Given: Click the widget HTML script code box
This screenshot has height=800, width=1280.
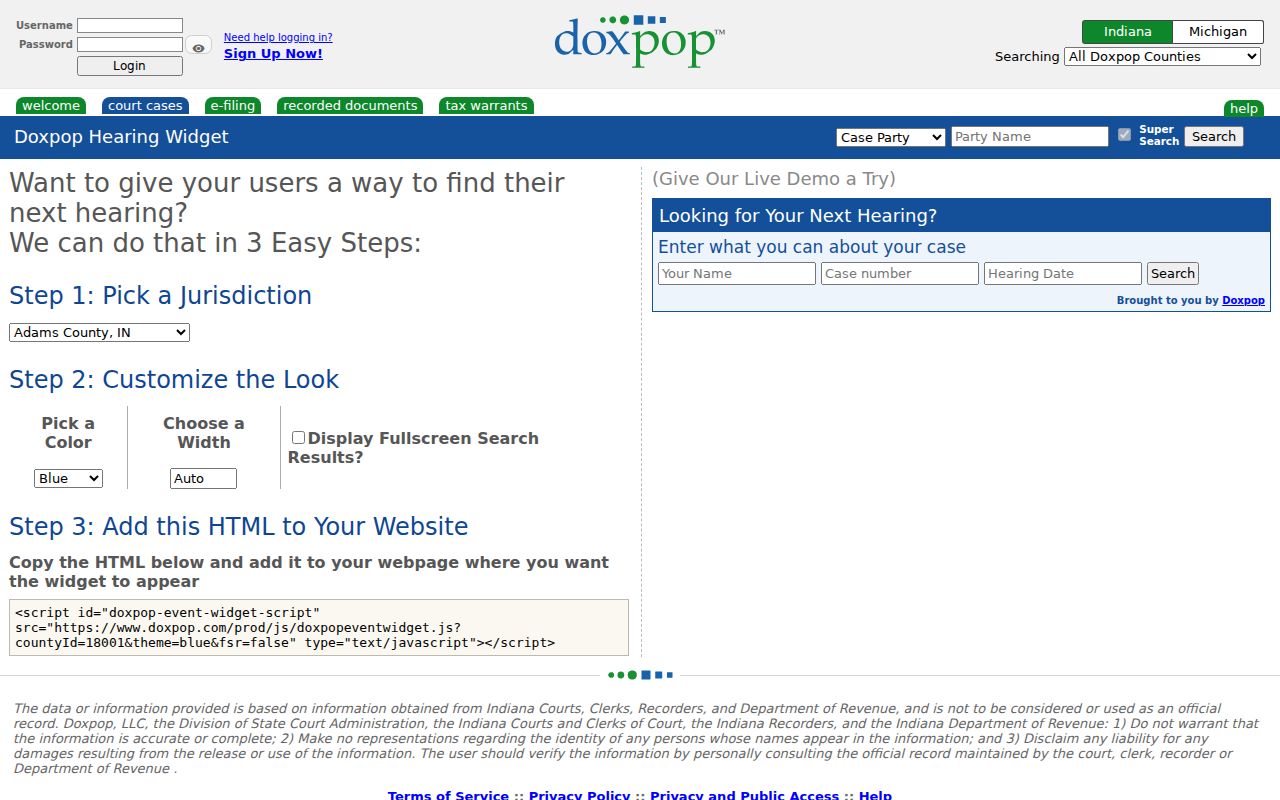Looking at the screenshot, I should pos(319,628).
